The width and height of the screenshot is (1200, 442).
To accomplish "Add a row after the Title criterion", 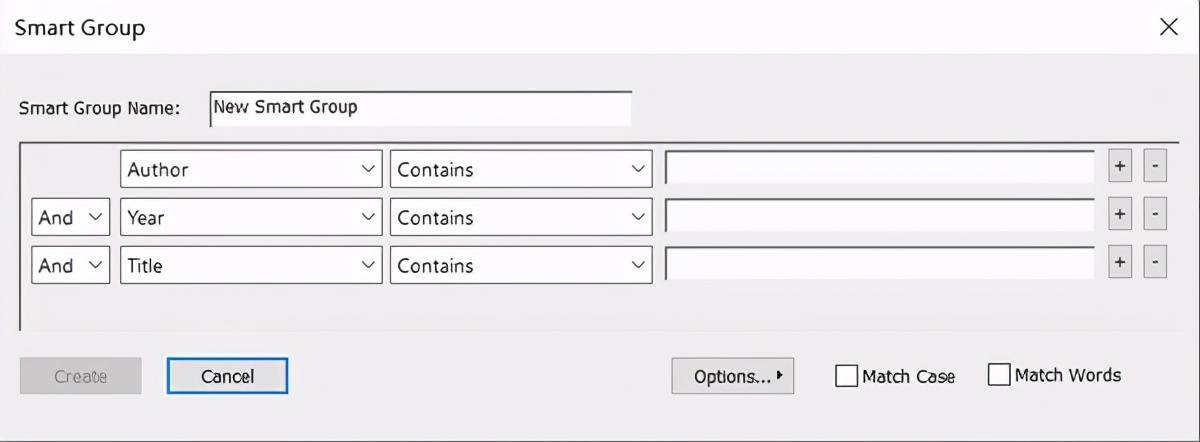I will point(1120,265).
